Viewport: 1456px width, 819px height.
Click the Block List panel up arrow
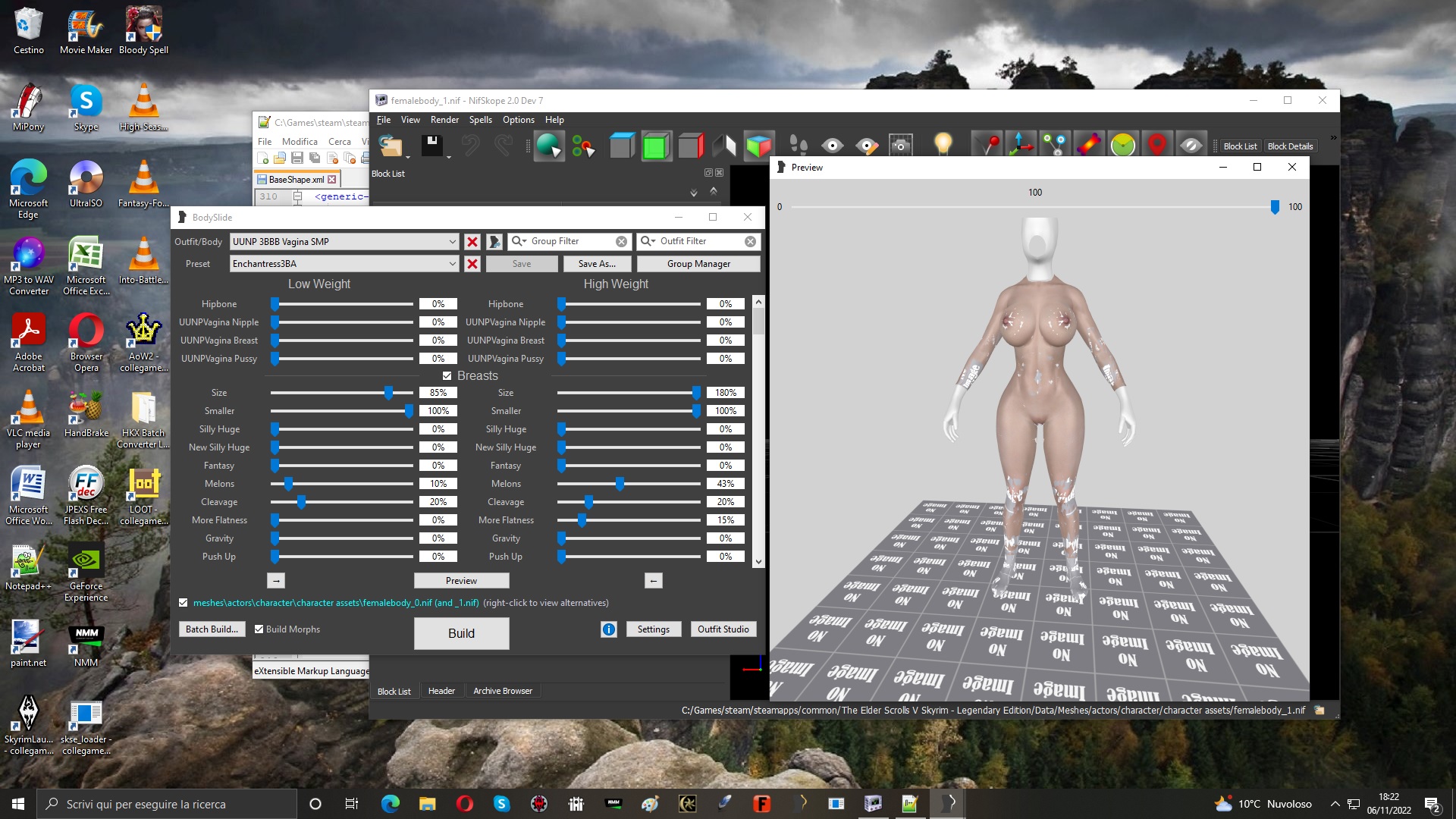tap(713, 191)
